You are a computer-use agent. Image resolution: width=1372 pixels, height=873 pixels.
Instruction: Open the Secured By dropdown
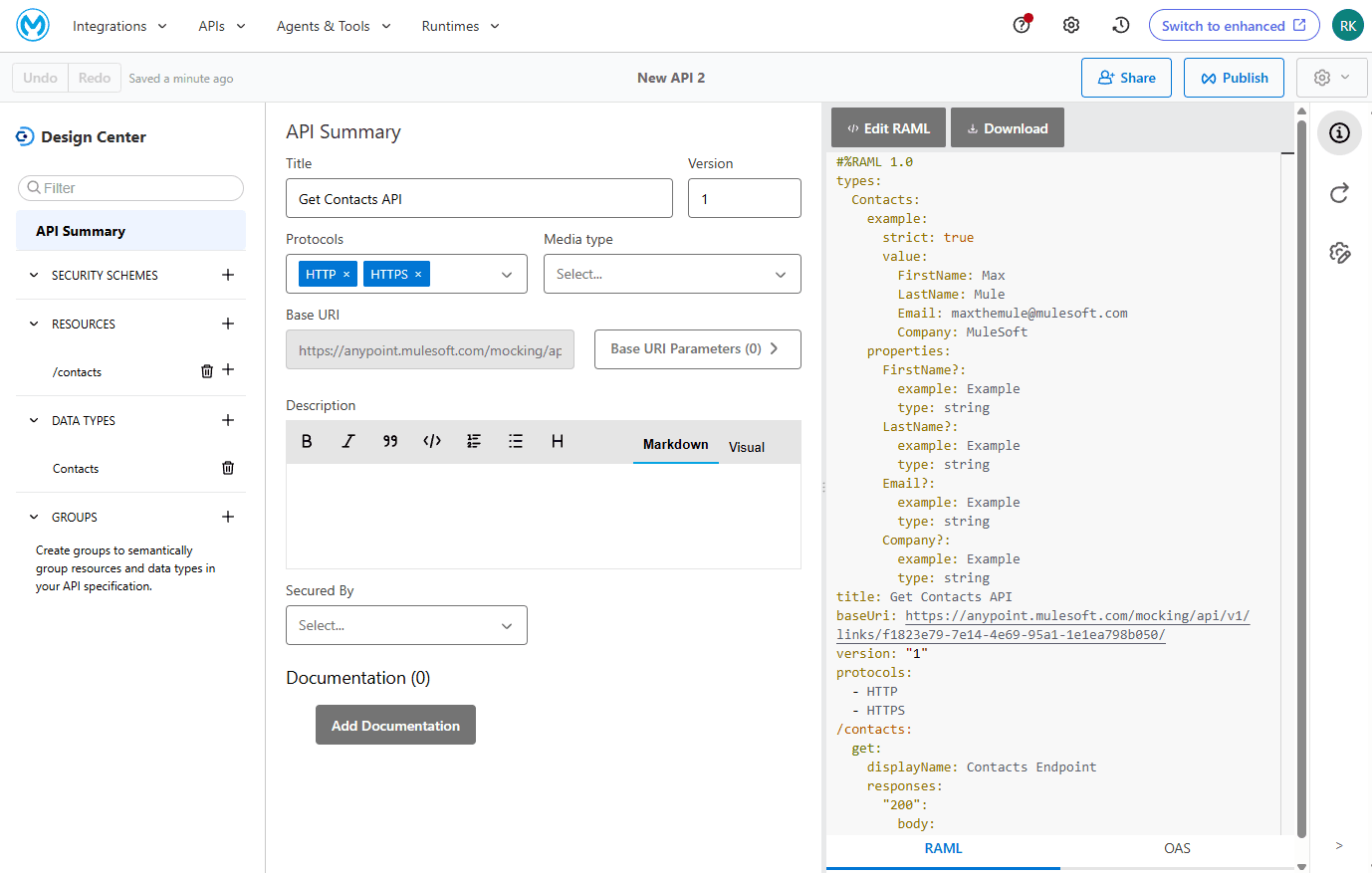coord(406,625)
